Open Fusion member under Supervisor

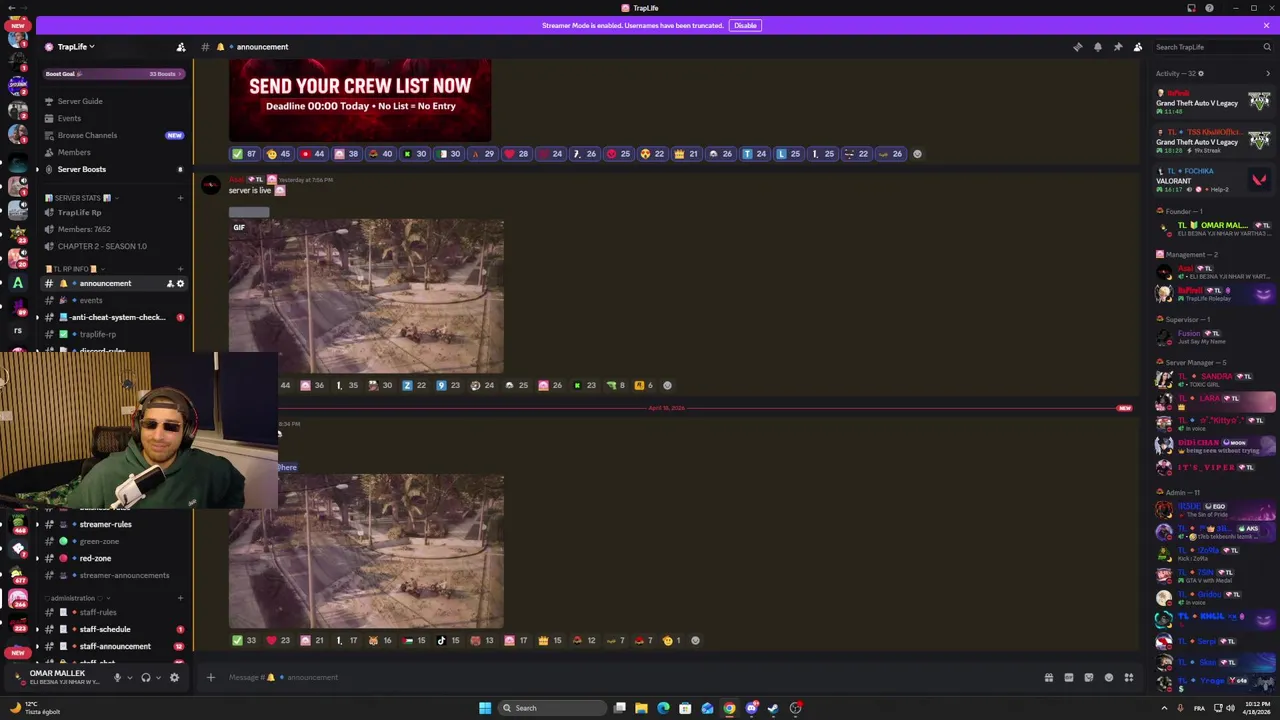pos(1213,337)
